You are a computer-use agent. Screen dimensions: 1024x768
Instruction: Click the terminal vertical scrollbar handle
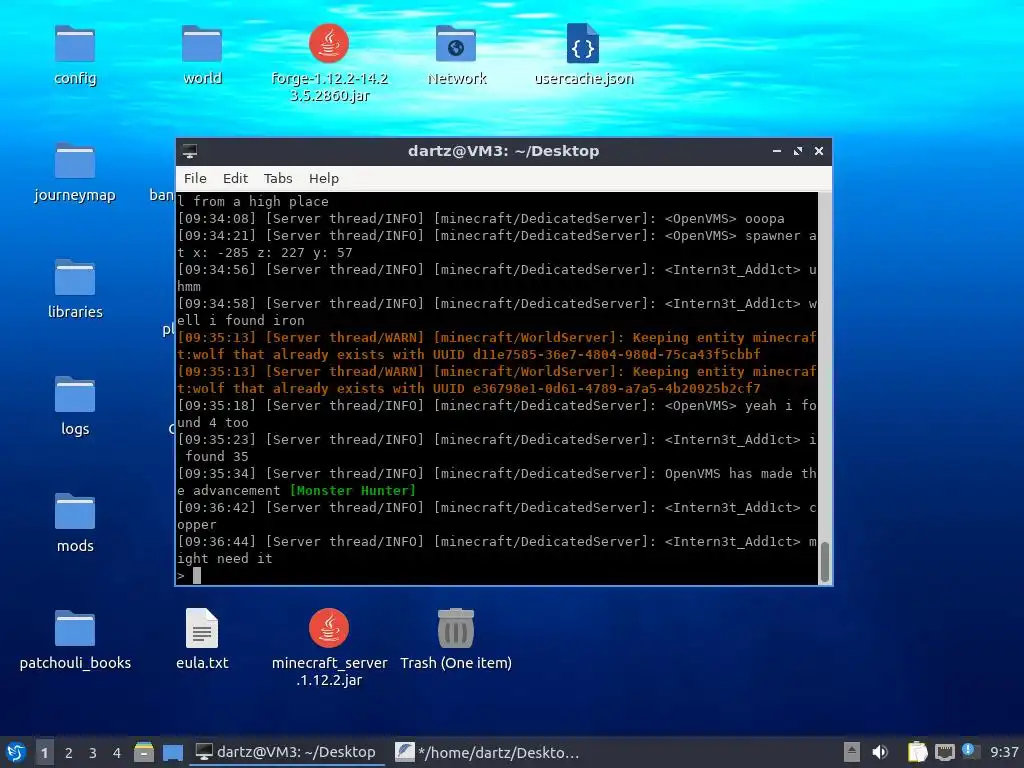tap(825, 562)
